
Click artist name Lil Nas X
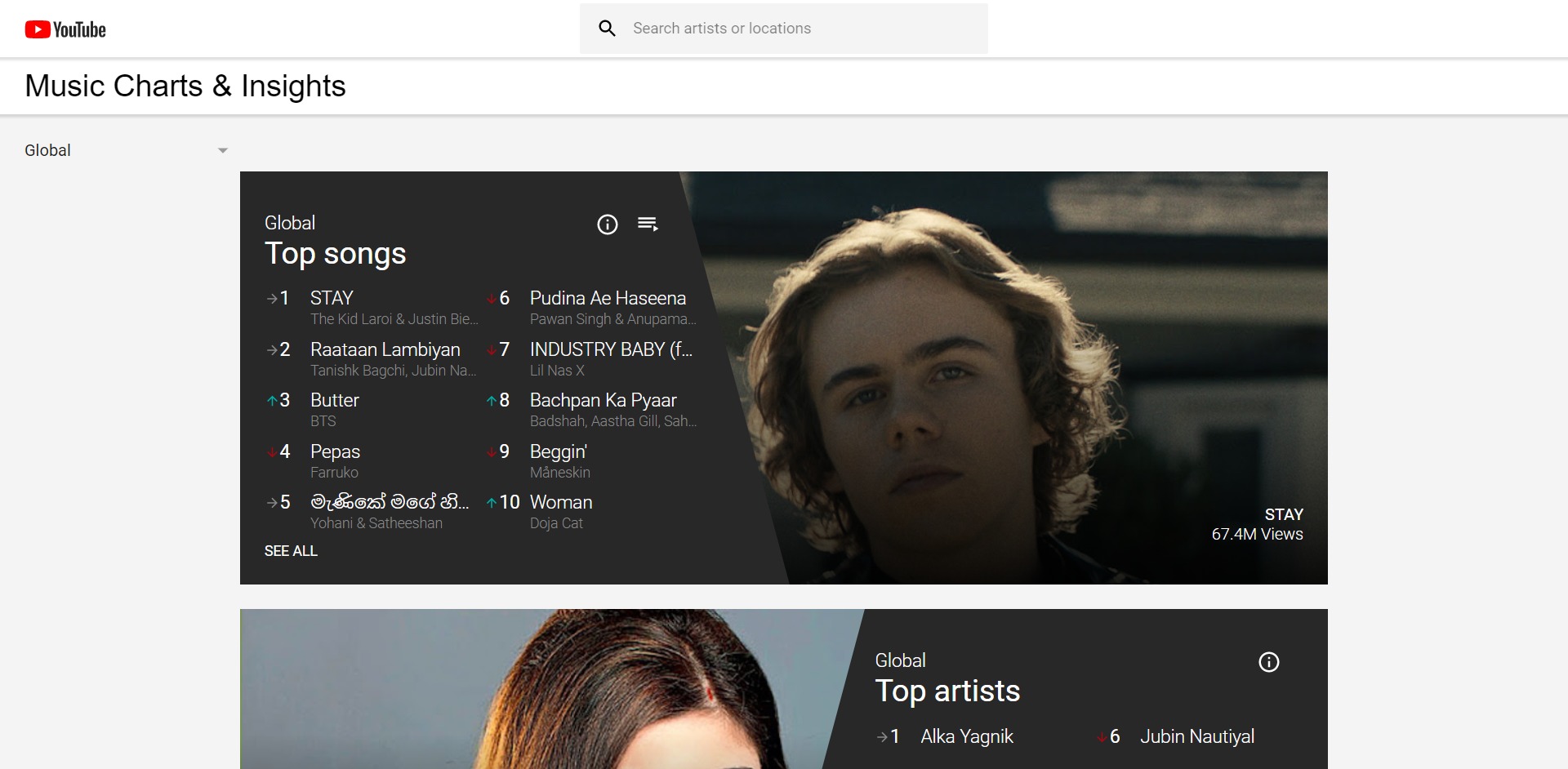pos(557,371)
